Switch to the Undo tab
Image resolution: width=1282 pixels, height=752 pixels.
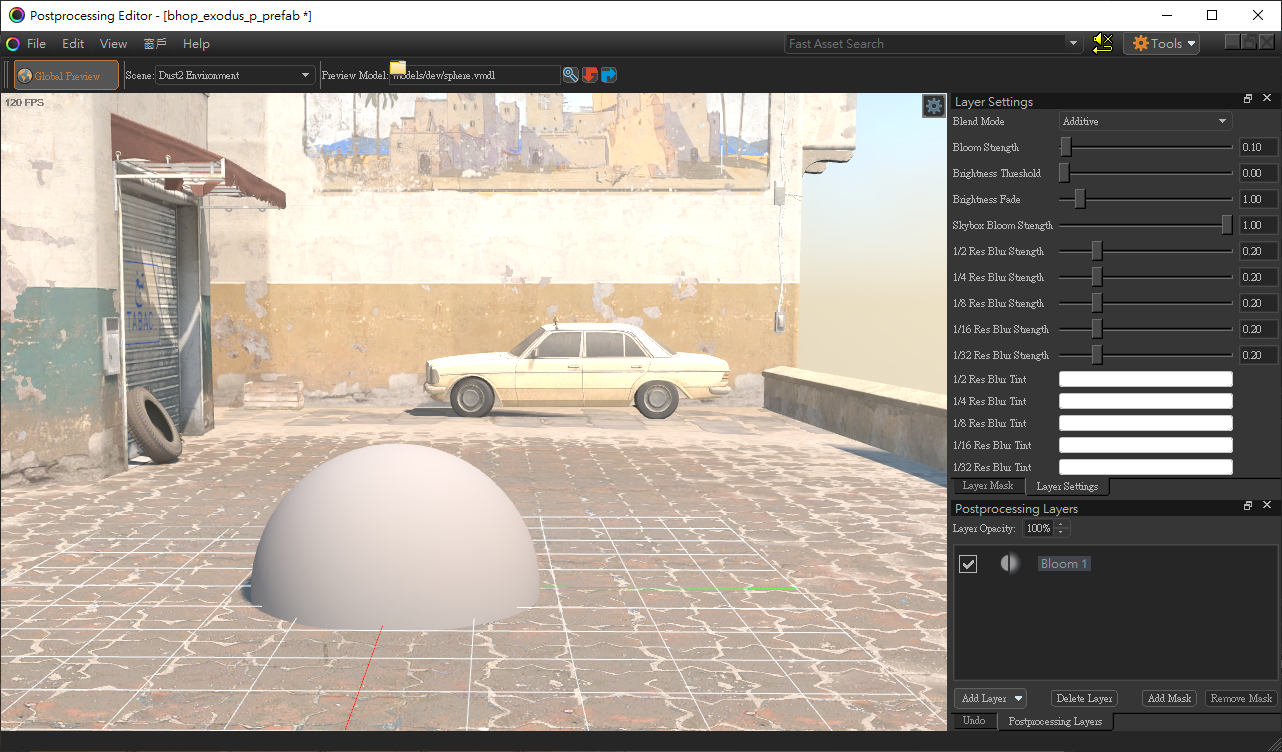[974, 721]
